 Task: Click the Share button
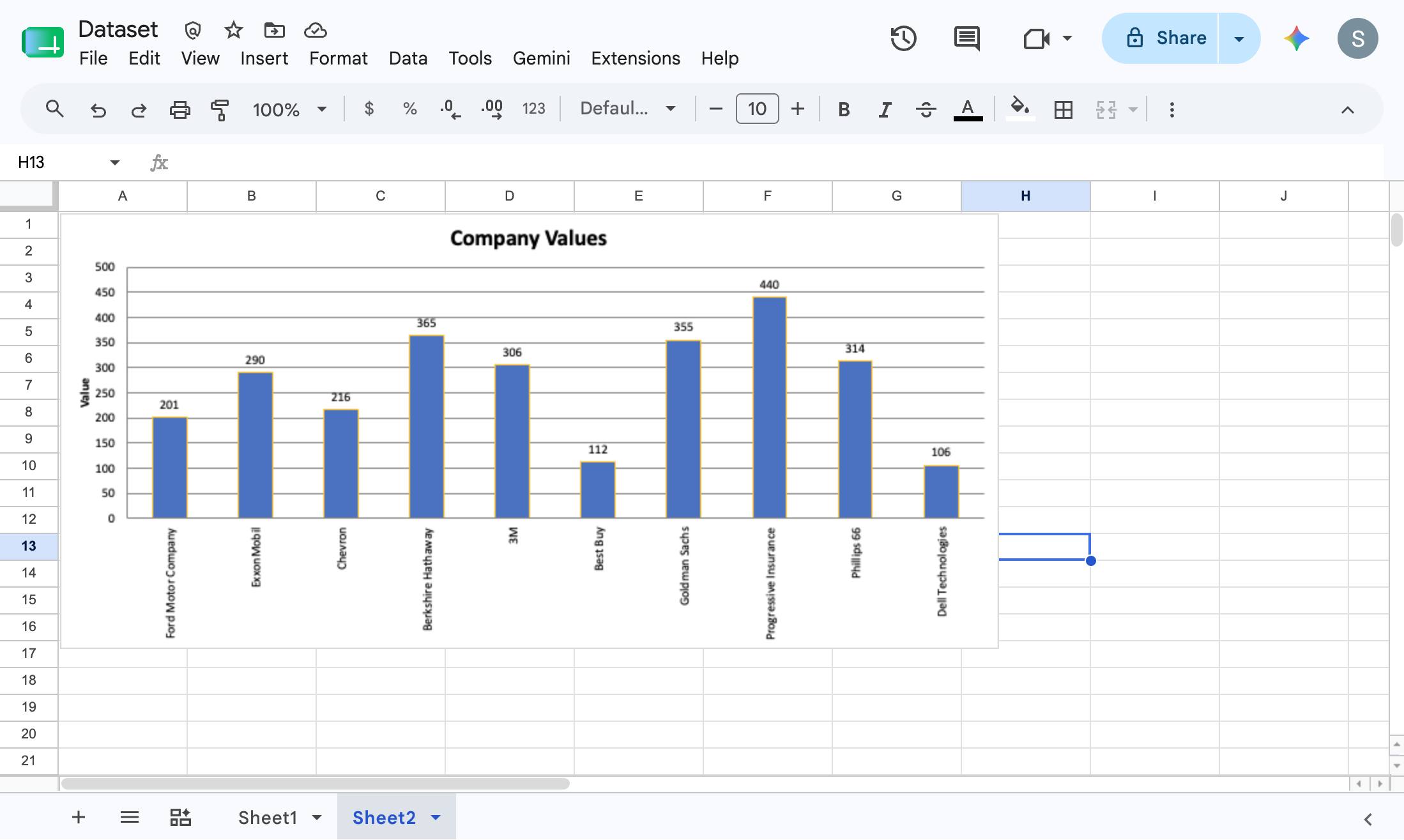tap(1161, 38)
